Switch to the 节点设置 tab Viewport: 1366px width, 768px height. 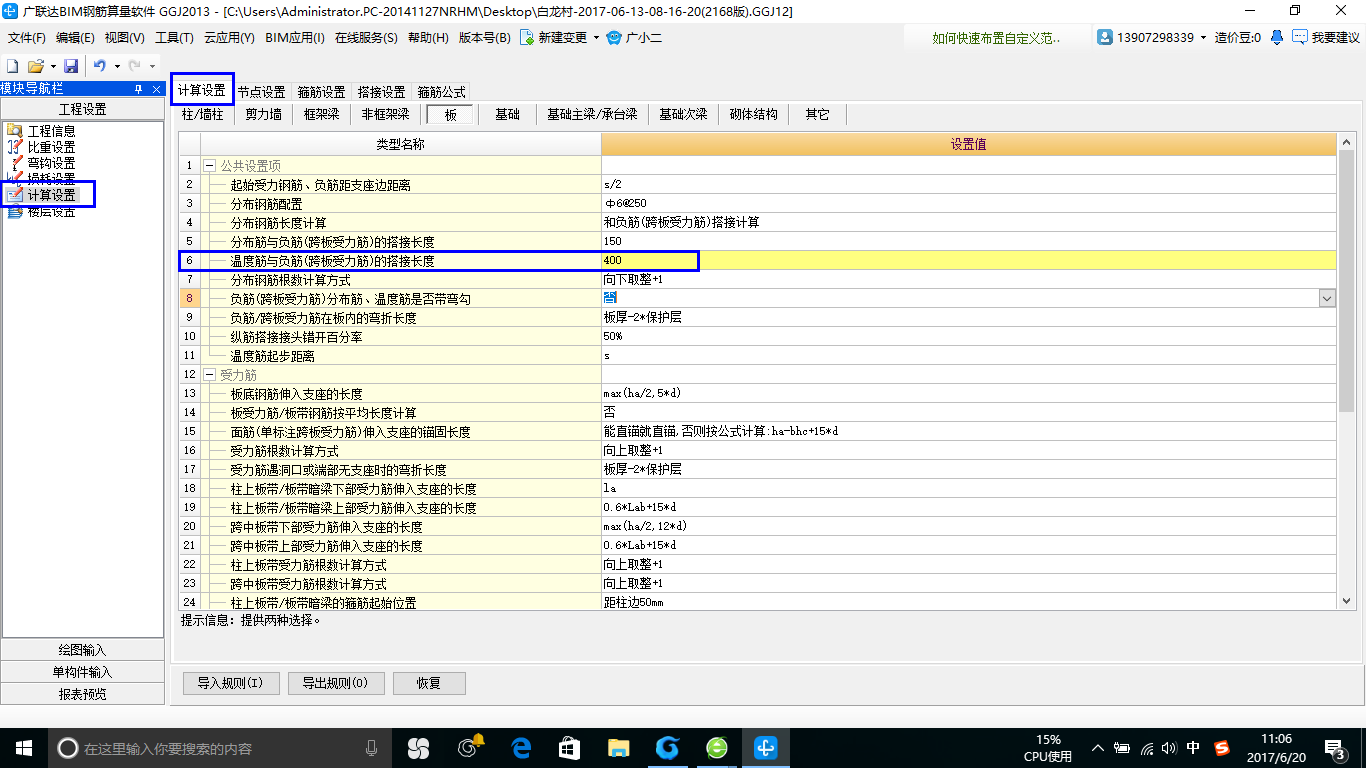click(x=262, y=92)
